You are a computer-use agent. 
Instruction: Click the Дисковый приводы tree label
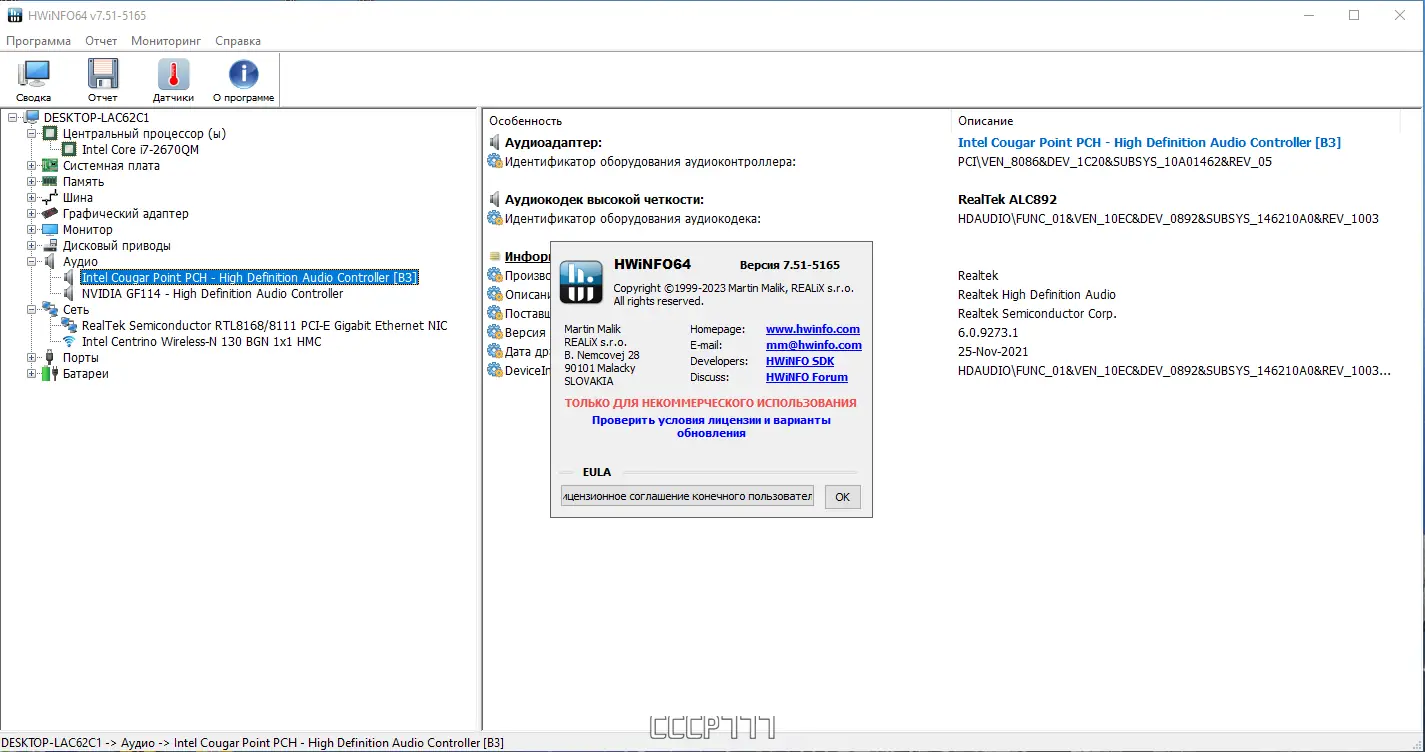tap(116, 246)
